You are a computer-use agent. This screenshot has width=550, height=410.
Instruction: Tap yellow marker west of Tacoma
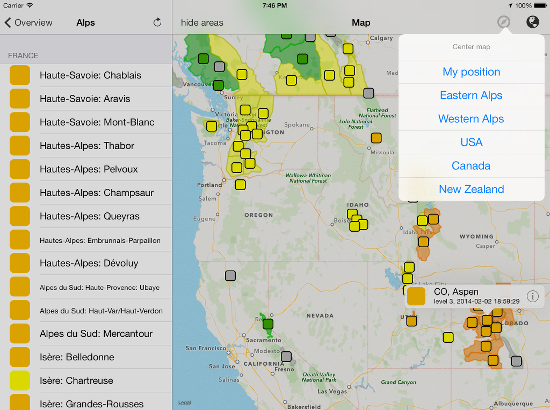(212, 126)
